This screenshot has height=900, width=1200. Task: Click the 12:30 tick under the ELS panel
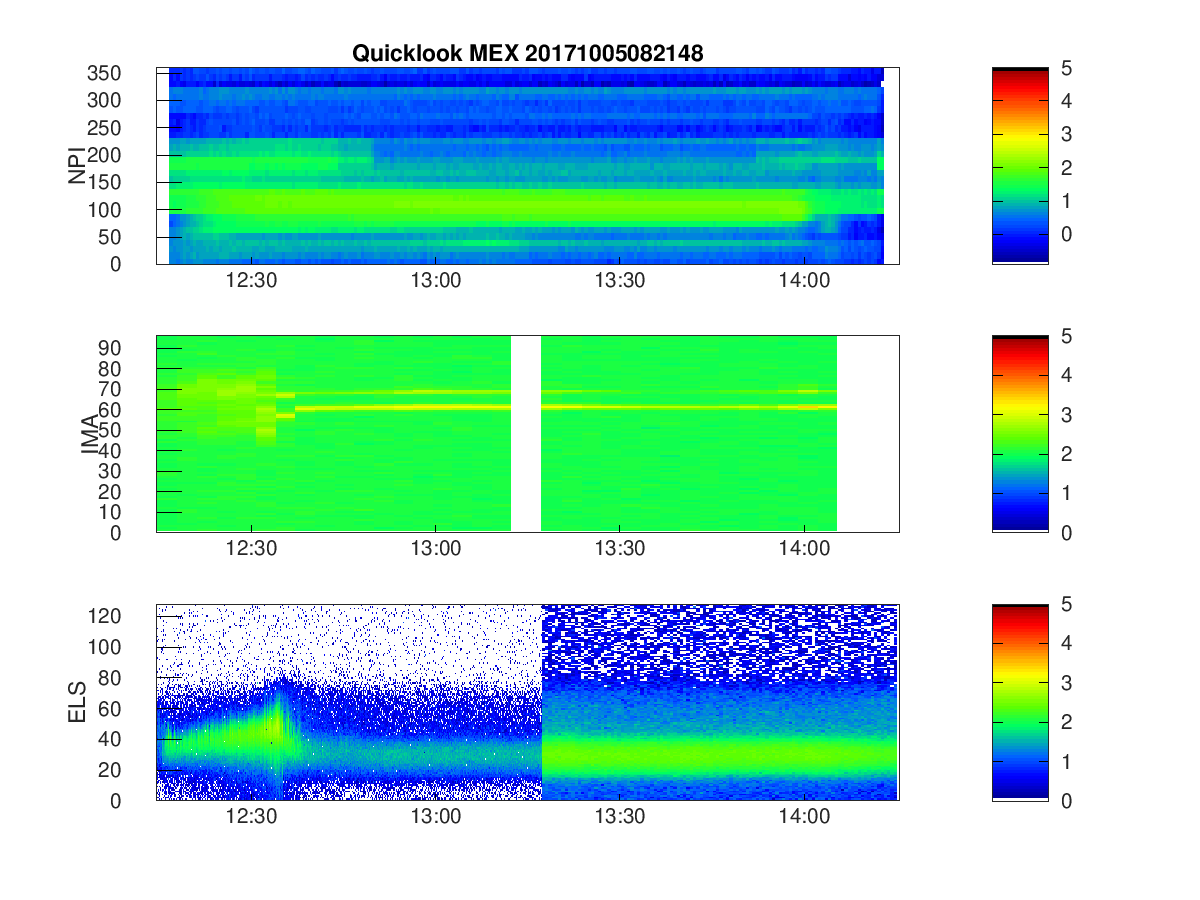click(x=251, y=818)
